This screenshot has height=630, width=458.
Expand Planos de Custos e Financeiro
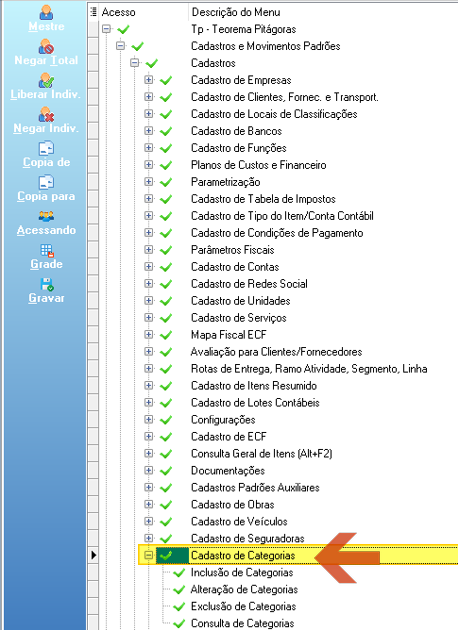point(149,164)
